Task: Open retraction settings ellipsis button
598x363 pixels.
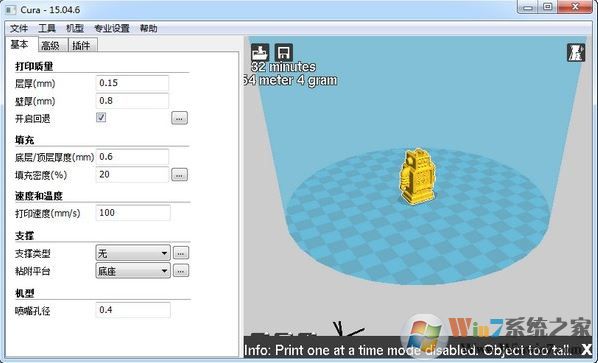Action: pyautogui.click(x=179, y=118)
